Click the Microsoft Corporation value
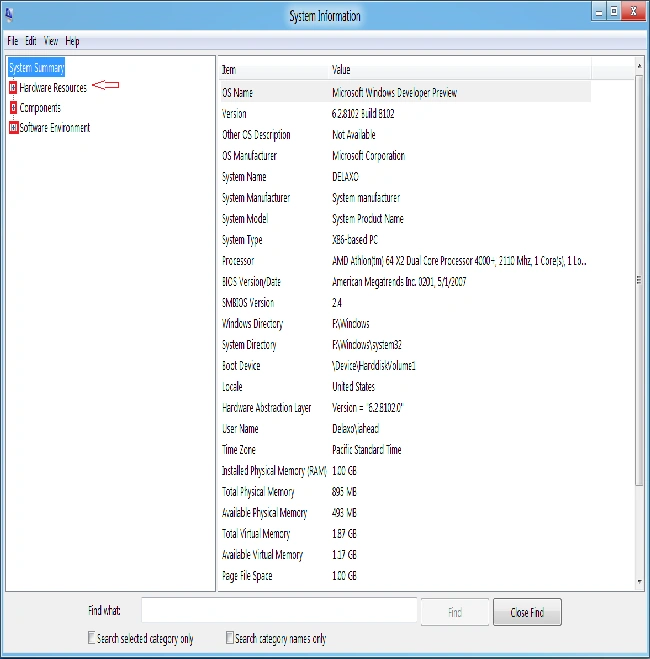Image resolution: width=650 pixels, height=659 pixels. [368, 156]
